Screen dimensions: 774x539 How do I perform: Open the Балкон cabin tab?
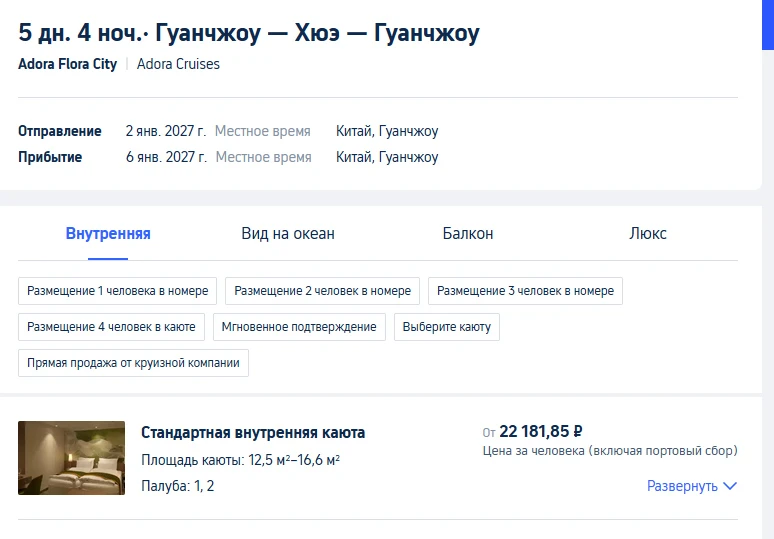tap(468, 233)
